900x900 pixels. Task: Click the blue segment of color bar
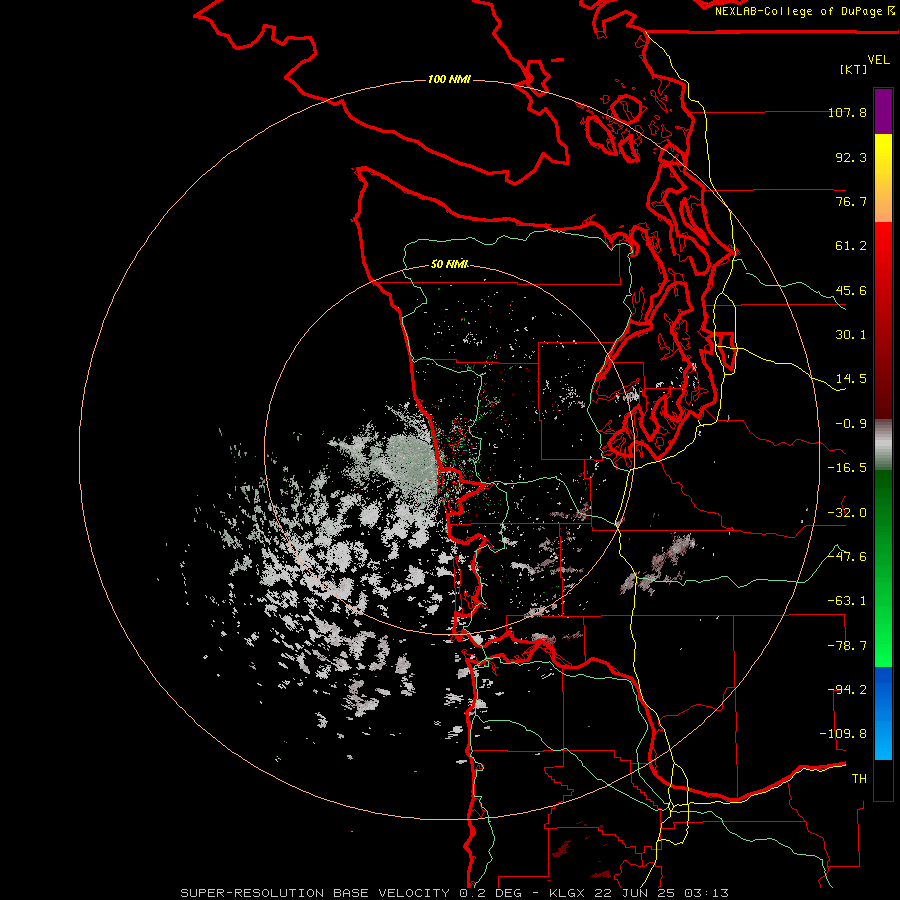883,713
